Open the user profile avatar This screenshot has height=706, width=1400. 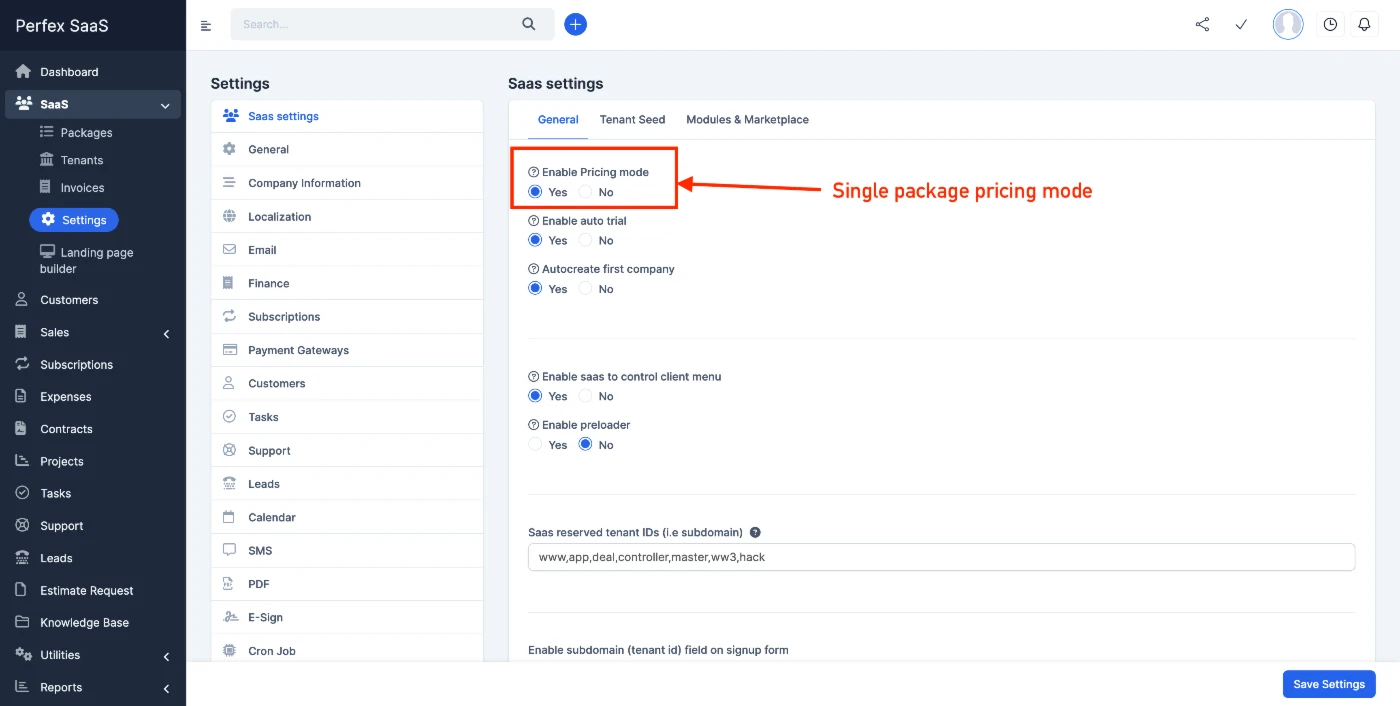(1288, 24)
